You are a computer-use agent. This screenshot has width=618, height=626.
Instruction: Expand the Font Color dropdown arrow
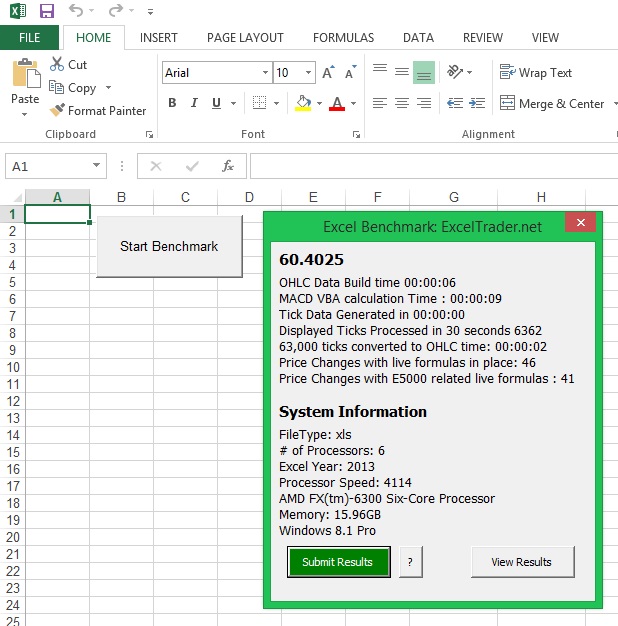click(x=353, y=103)
